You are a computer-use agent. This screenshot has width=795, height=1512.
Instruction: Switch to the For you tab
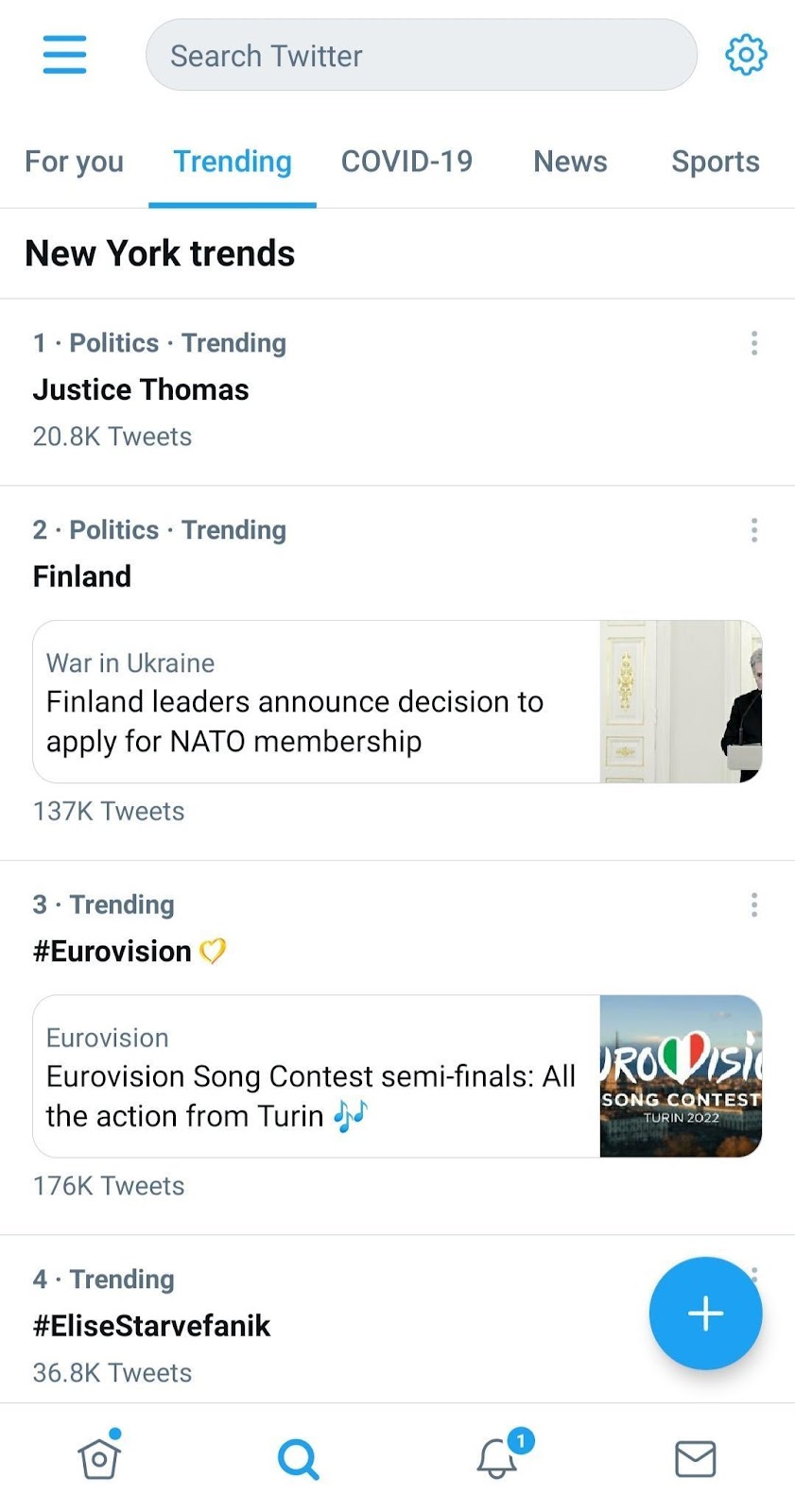coord(74,162)
